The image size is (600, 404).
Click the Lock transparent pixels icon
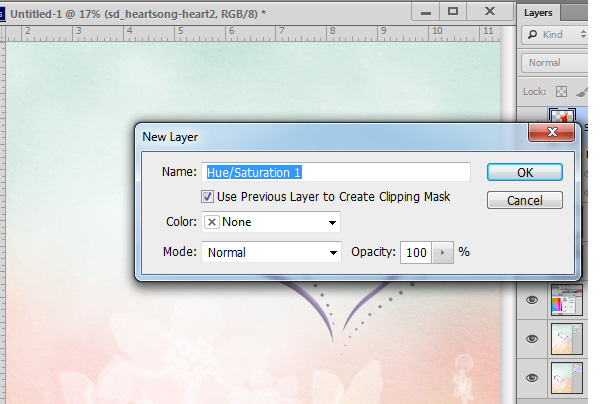click(561, 92)
